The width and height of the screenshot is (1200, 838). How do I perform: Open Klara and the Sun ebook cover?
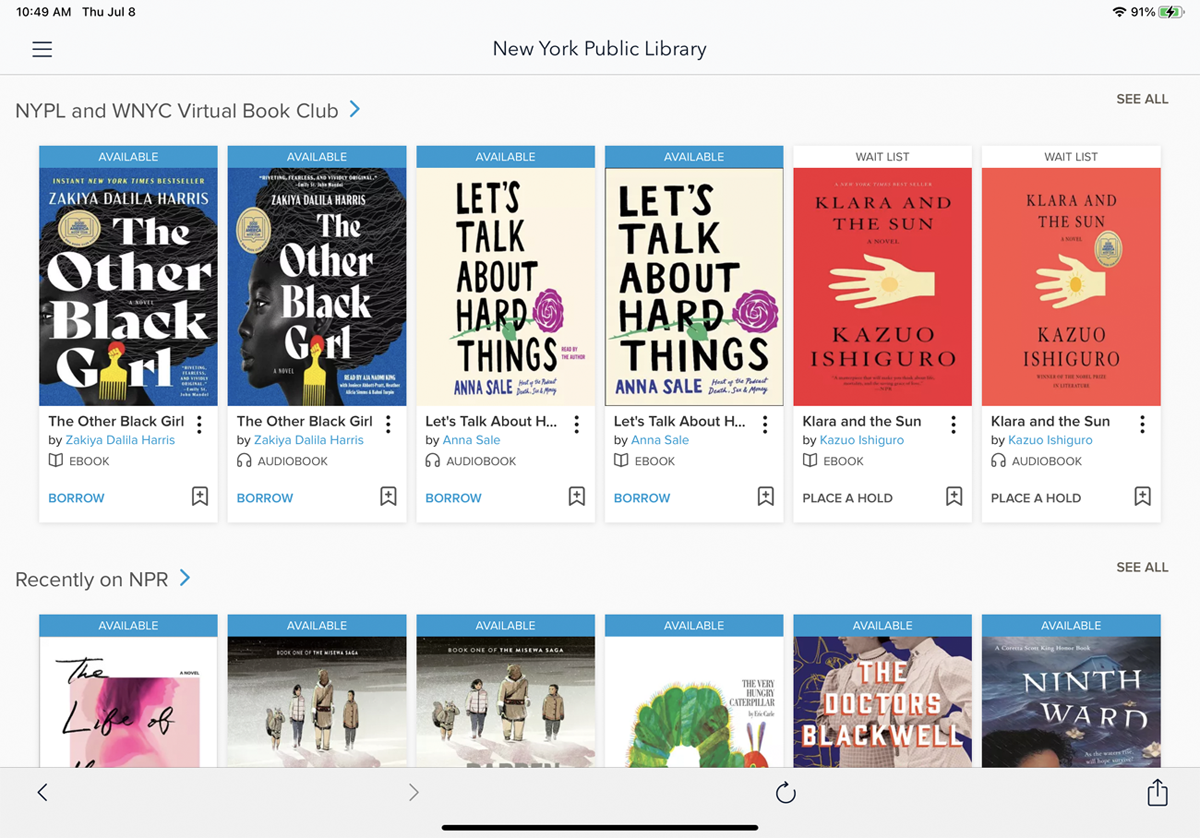point(883,286)
